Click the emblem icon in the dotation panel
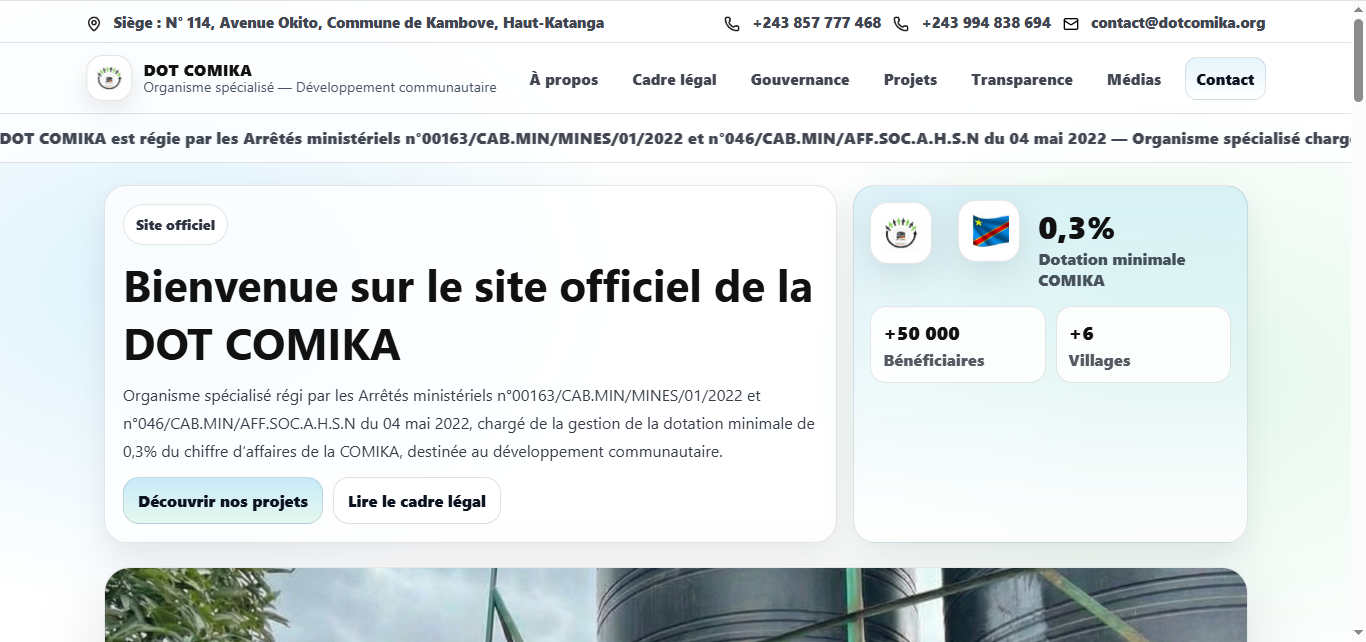 [x=900, y=232]
